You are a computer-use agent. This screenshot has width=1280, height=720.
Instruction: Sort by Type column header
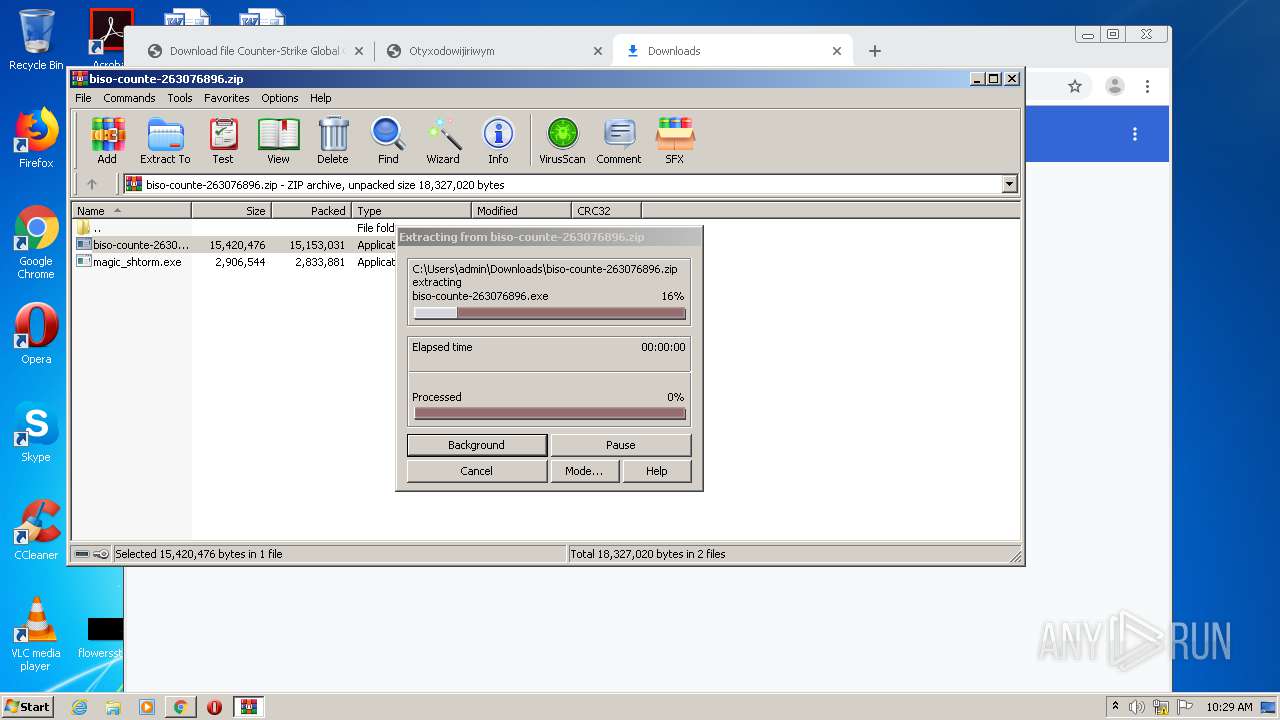[411, 210]
